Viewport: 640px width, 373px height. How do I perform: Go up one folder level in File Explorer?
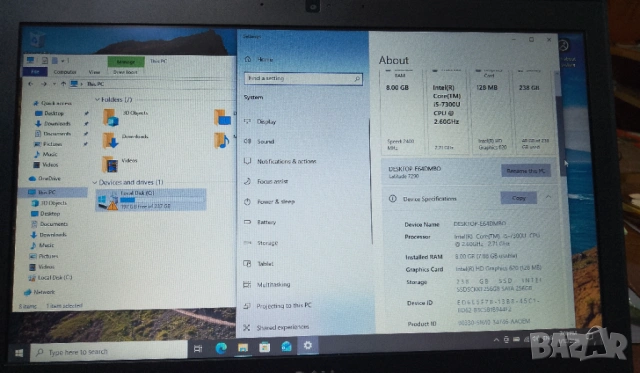[x=63, y=84]
